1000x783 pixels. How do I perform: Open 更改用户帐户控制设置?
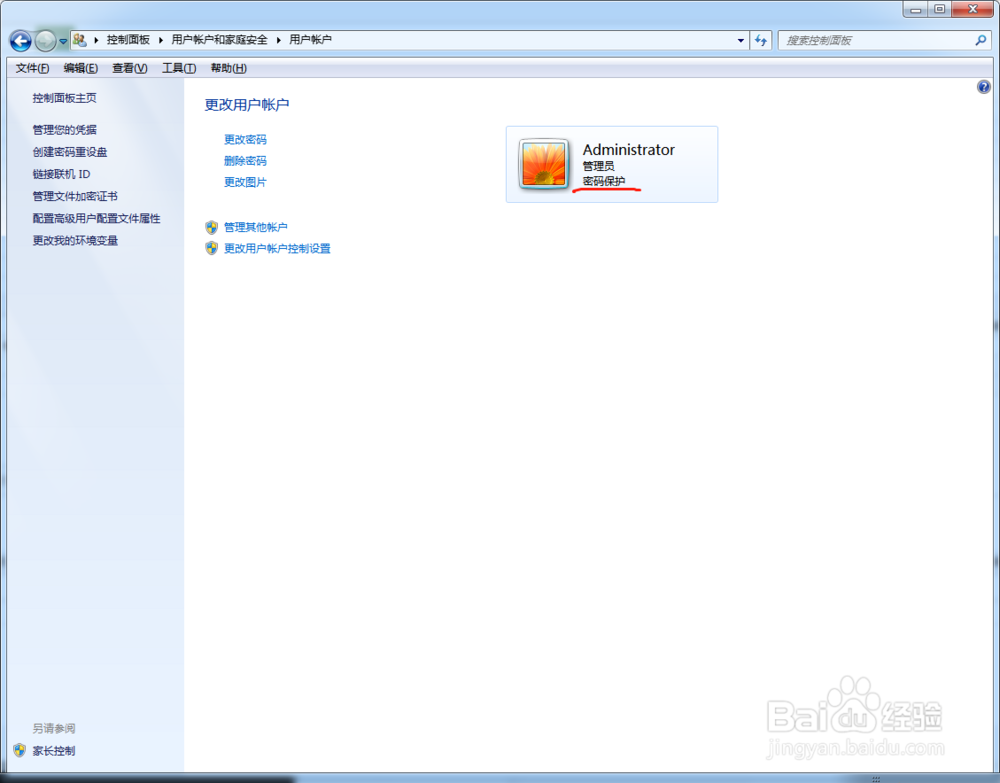280,248
